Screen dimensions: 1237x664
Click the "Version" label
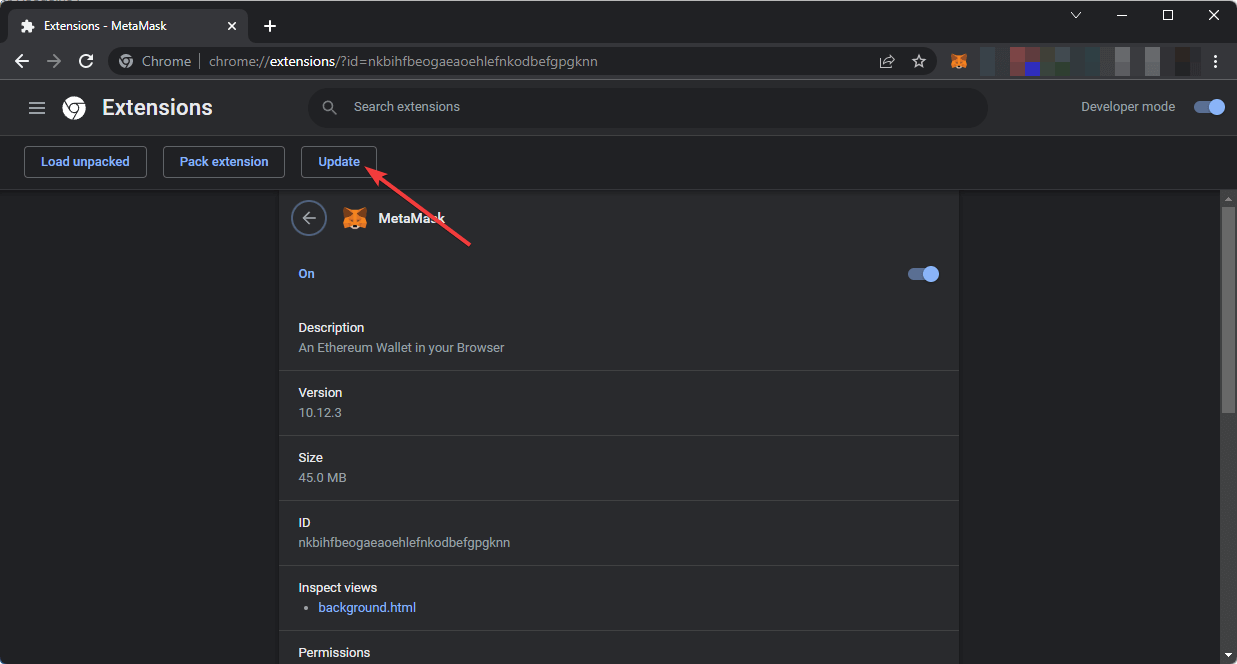pos(320,393)
